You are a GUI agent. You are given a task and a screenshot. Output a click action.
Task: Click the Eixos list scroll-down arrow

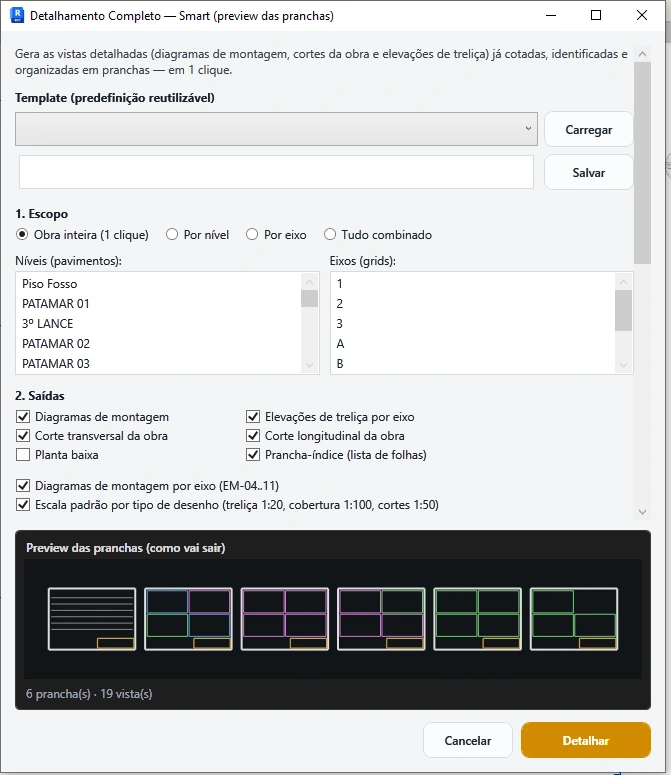click(x=624, y=365)
